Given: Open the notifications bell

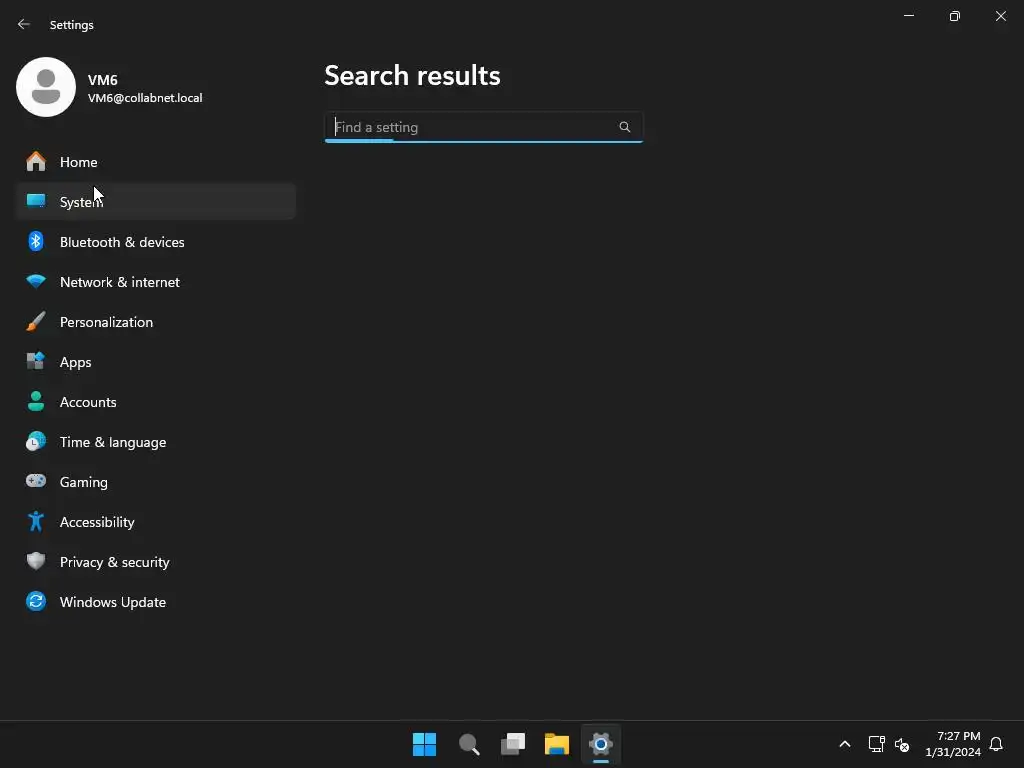Looking at the screenshot, I should 996,744.
